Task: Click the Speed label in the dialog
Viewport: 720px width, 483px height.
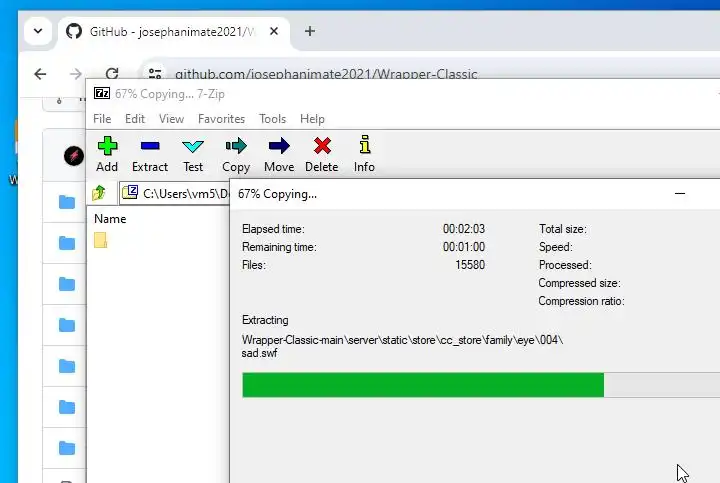Action: pos(556,247)
